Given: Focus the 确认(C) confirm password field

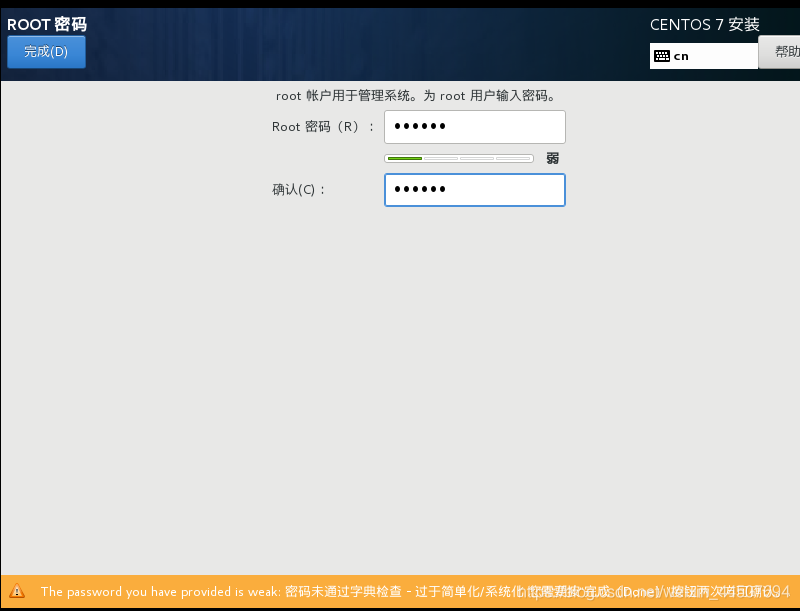Looking at the screenshot, I should (x=474, y=190).
